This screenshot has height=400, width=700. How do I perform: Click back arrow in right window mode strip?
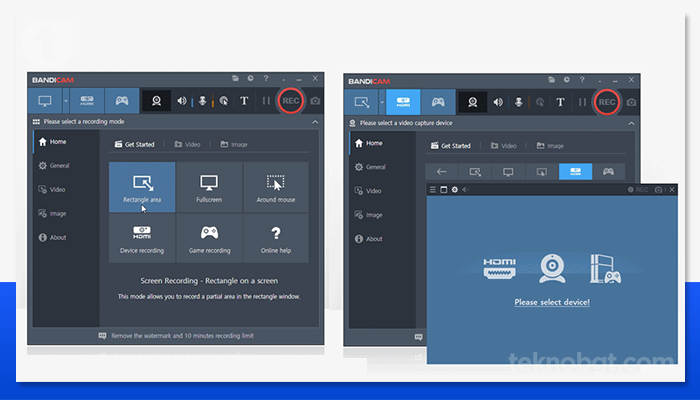click(x=442, y=171)
